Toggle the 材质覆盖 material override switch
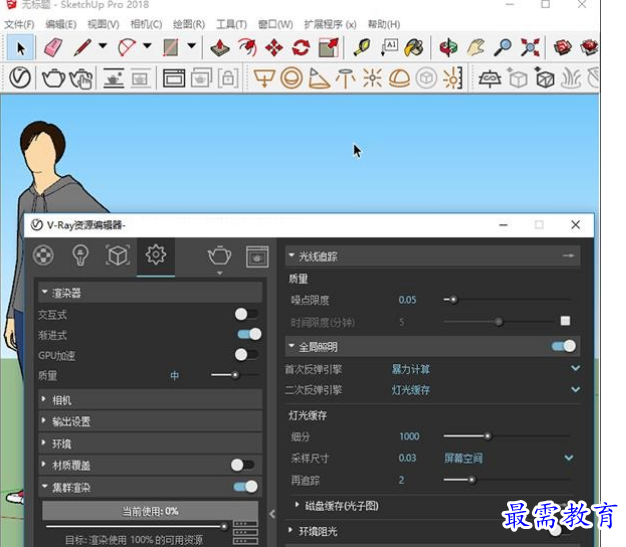The image size is (626, 547). click(x=243, y=465)
